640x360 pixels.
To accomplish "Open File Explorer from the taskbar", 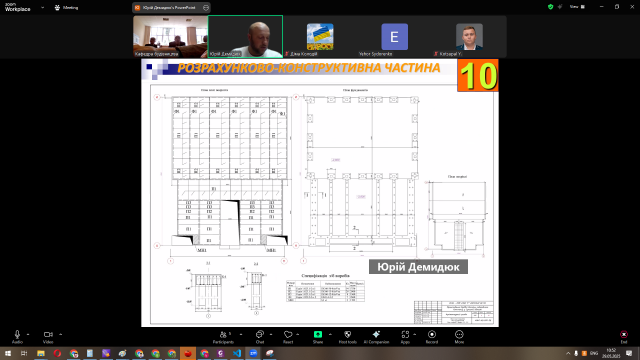I will point(41,353).
